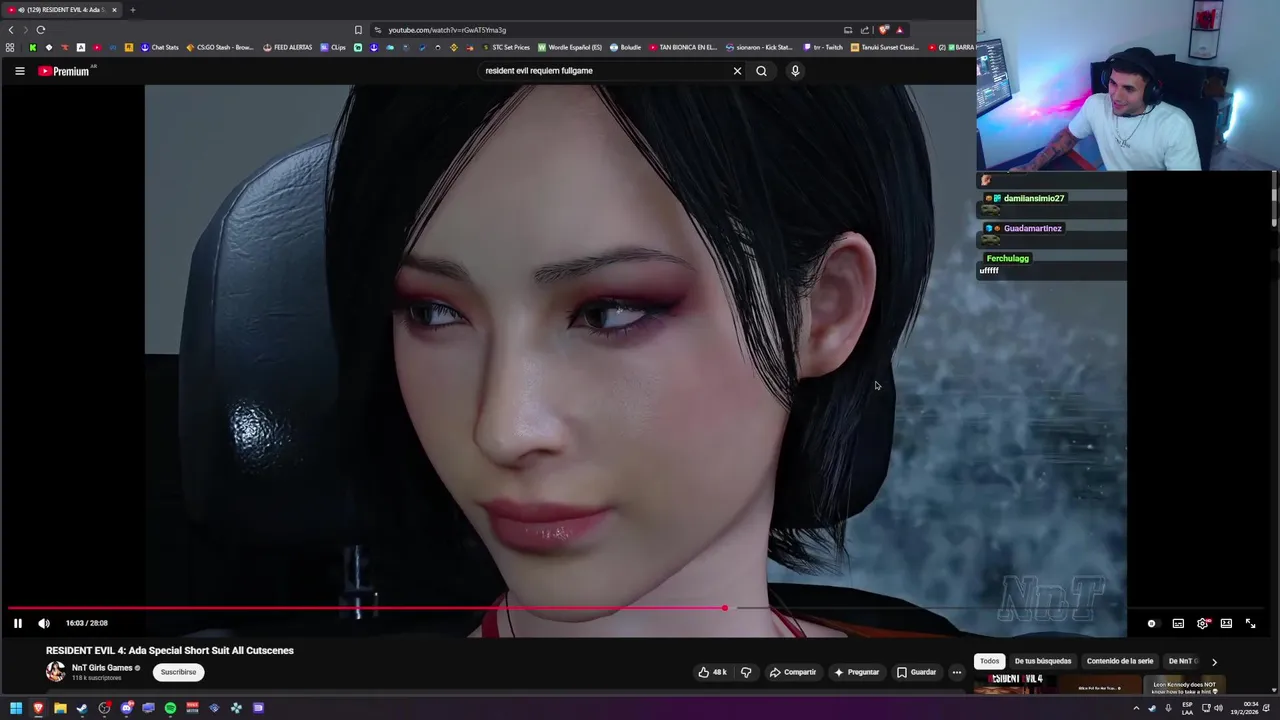Image resolution: width=1280 pixels, height=720 pixels.
Task: Go to YouTube Premium home logo
Action: (x=64, y=71)
